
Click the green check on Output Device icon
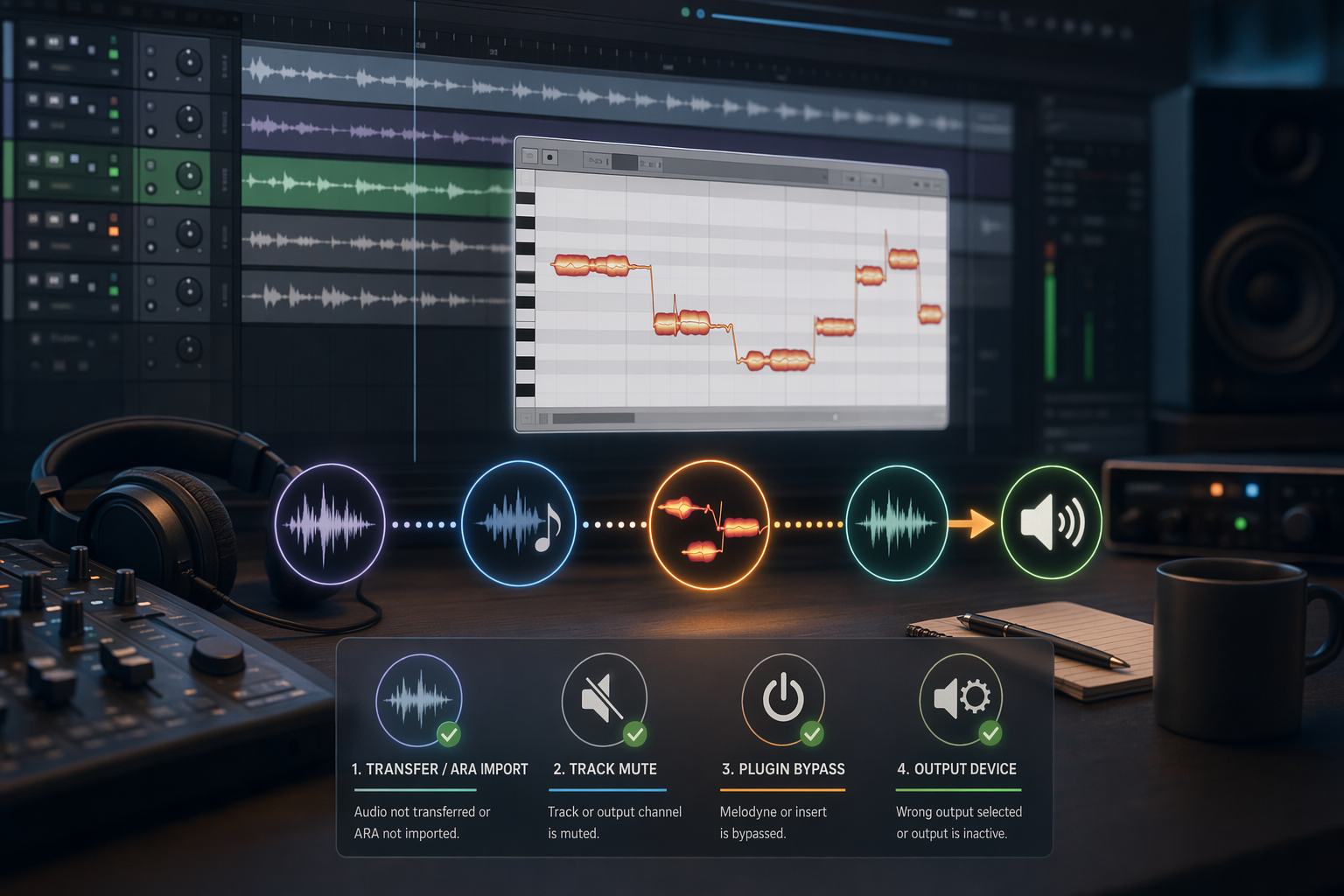(x=990, y=733)
